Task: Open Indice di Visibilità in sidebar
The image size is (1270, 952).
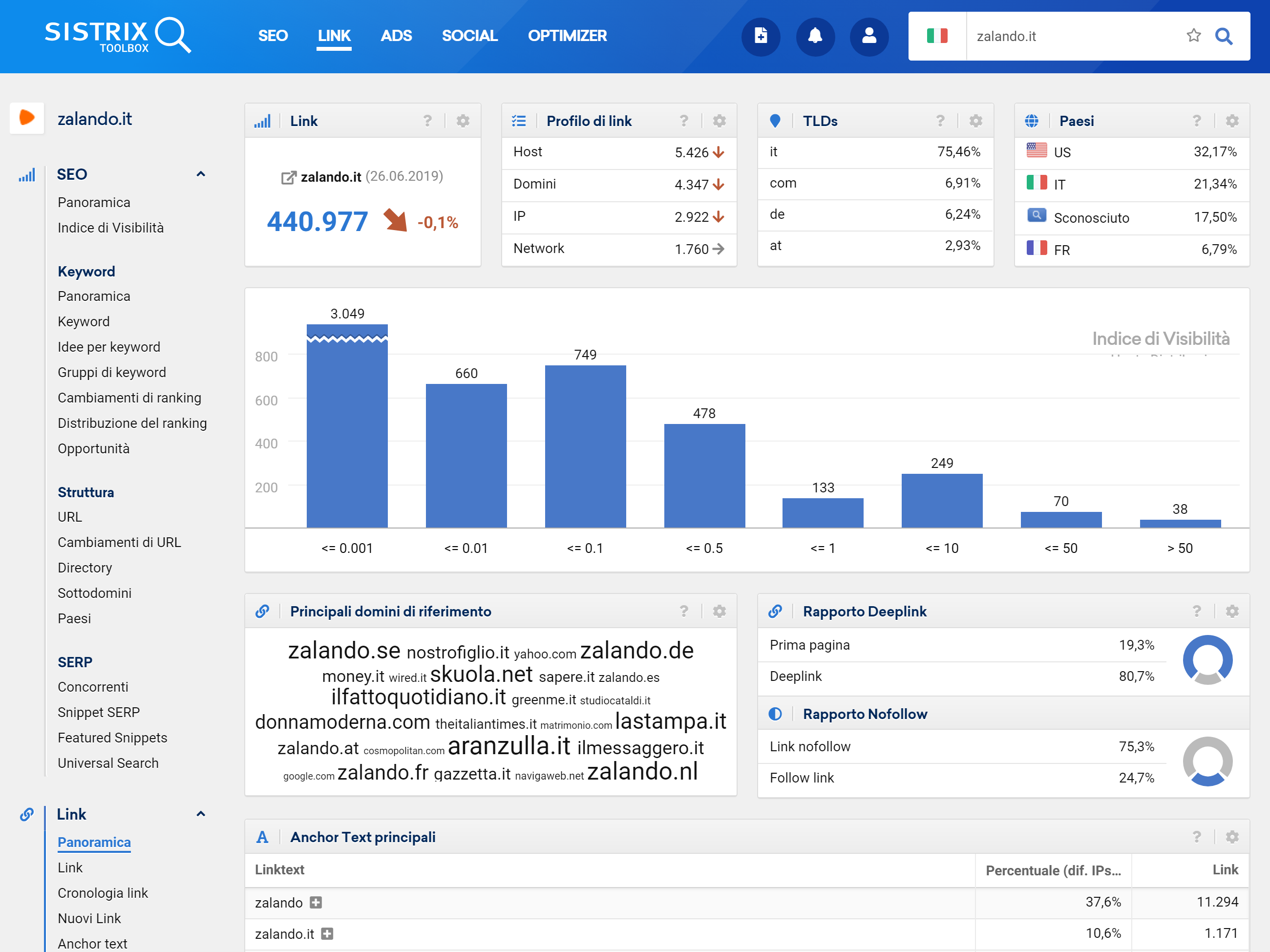Action: pos(110,228)
